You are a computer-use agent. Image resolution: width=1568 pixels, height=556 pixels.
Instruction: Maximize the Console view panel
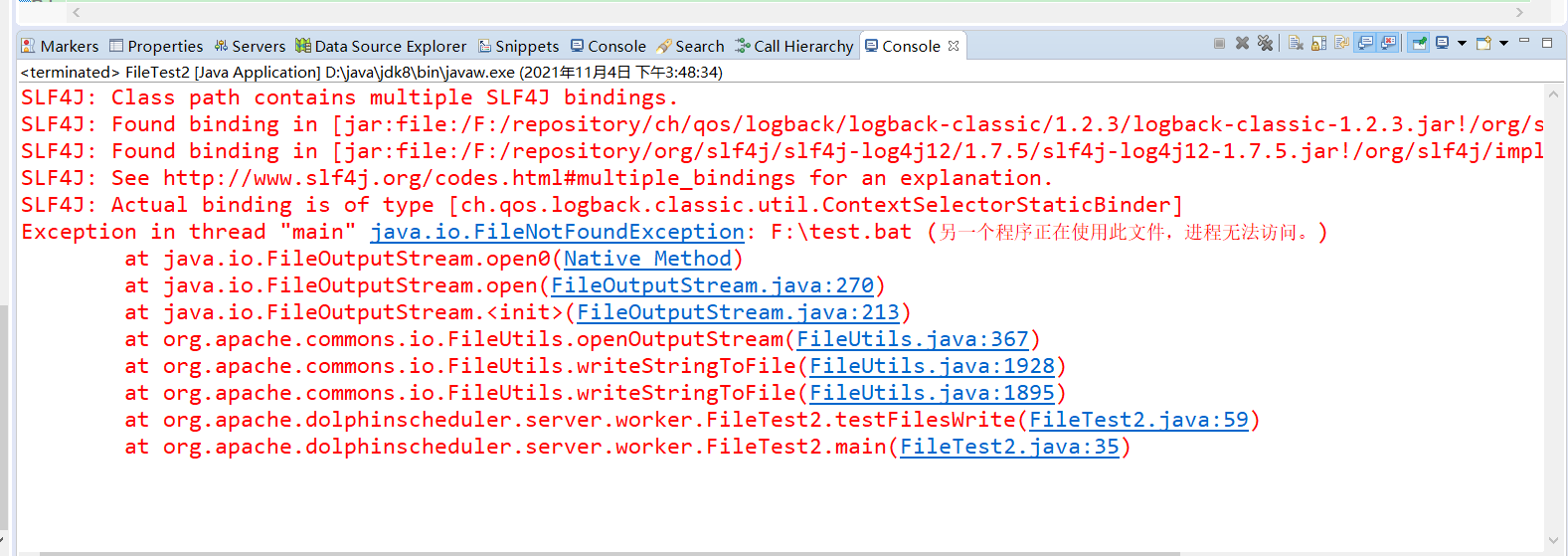1547,43
